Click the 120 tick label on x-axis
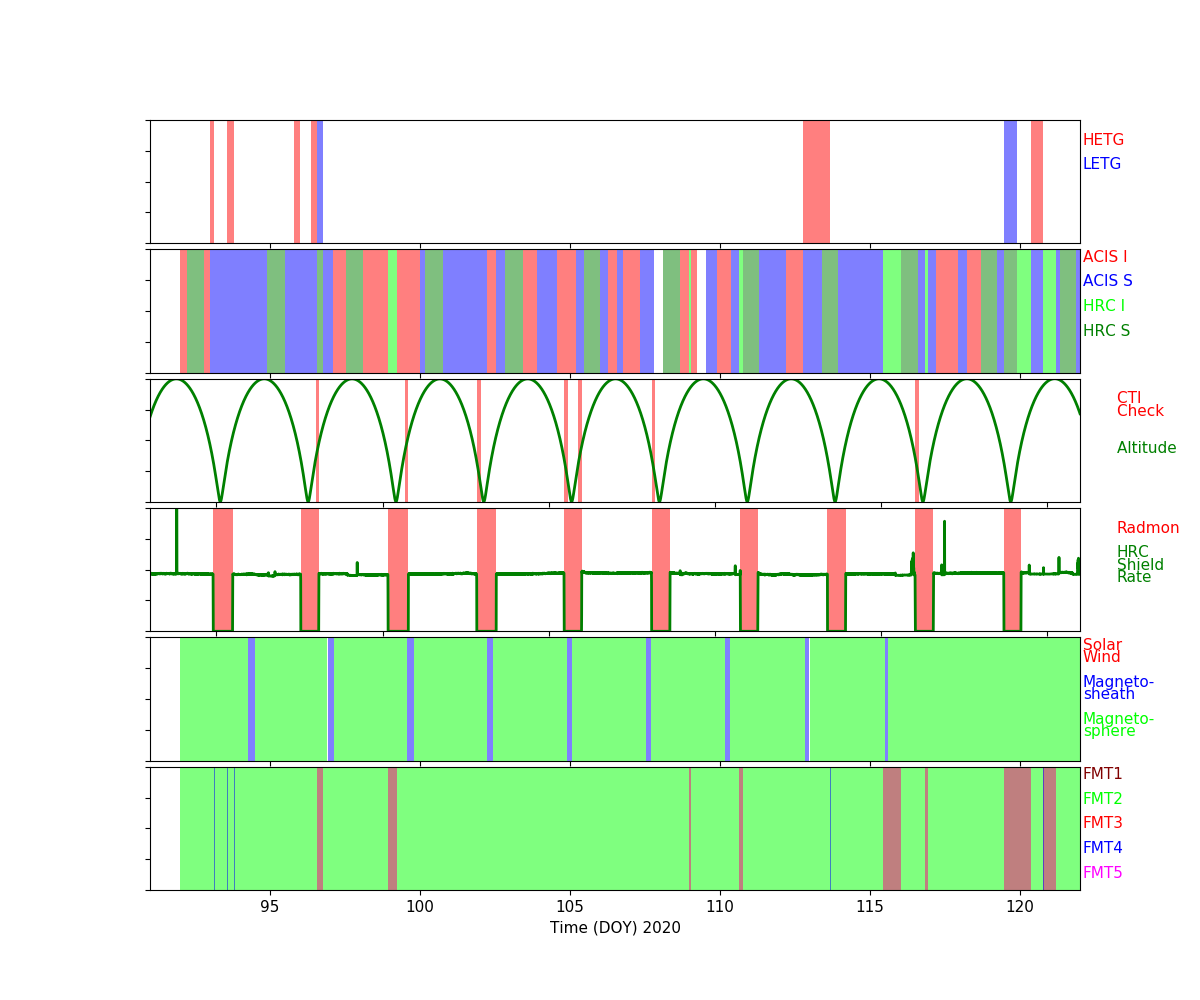This screenshot has width=1200, height=1000. pyautogui.click(x=1020, y=907)
